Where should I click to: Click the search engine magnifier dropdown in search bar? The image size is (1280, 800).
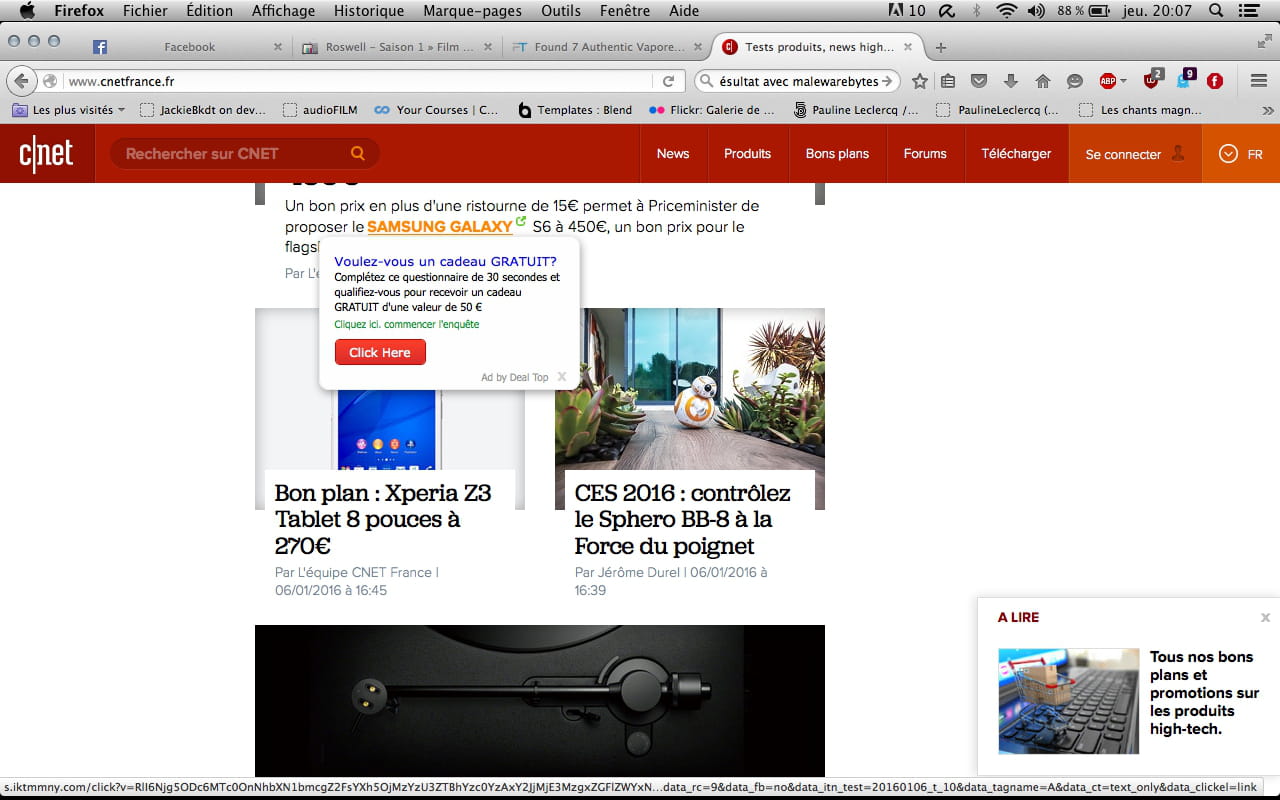(x=706, y=81)
